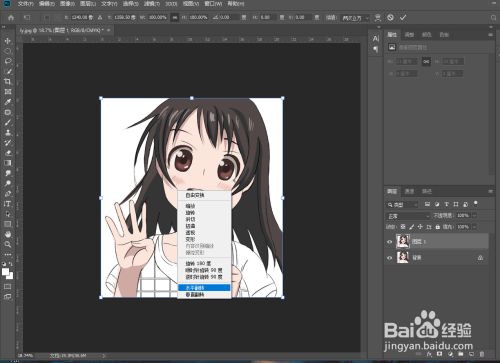Select the Pen tool

[8, 193]
